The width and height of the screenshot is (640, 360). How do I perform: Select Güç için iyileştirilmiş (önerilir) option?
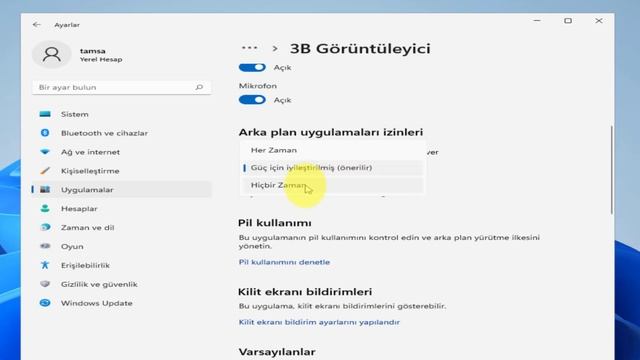point(332,167)
